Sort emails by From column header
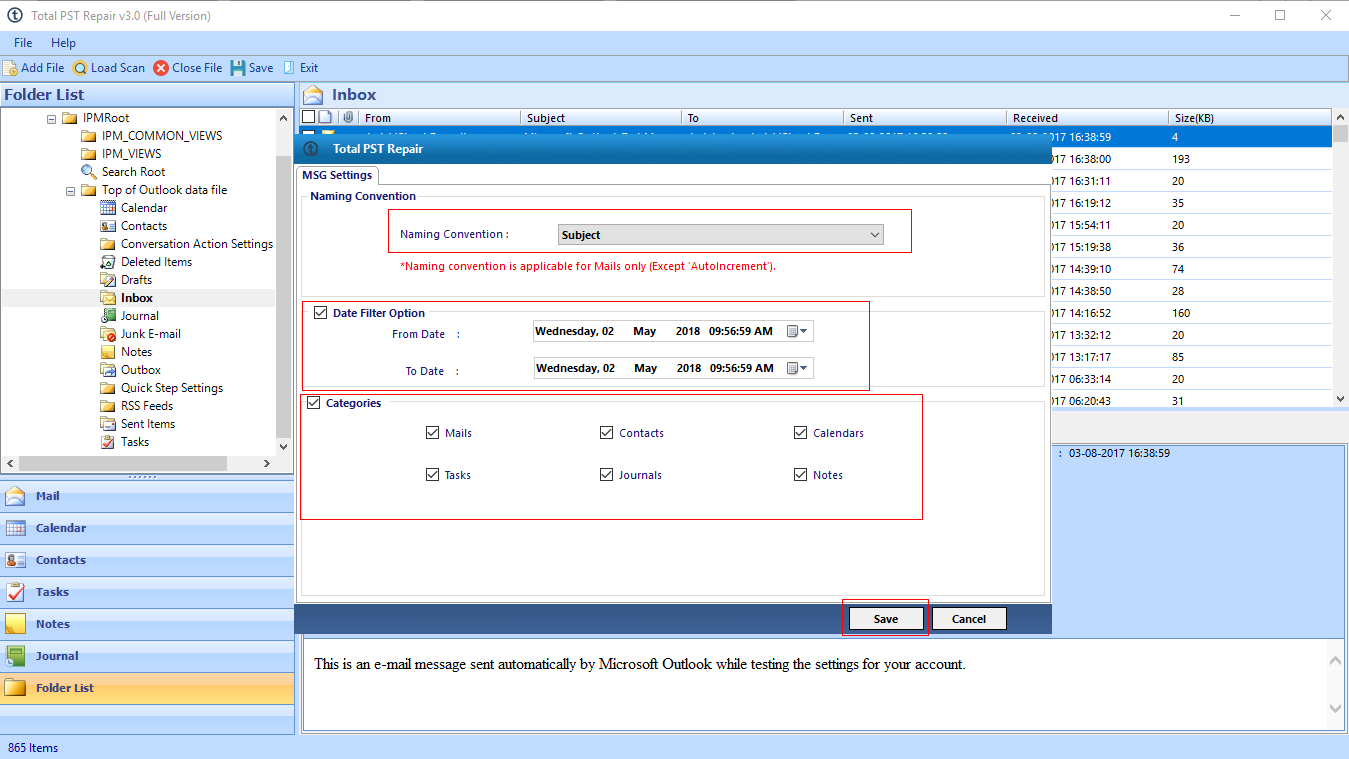This screenshot has width=1349, height=759. (440, 118)
